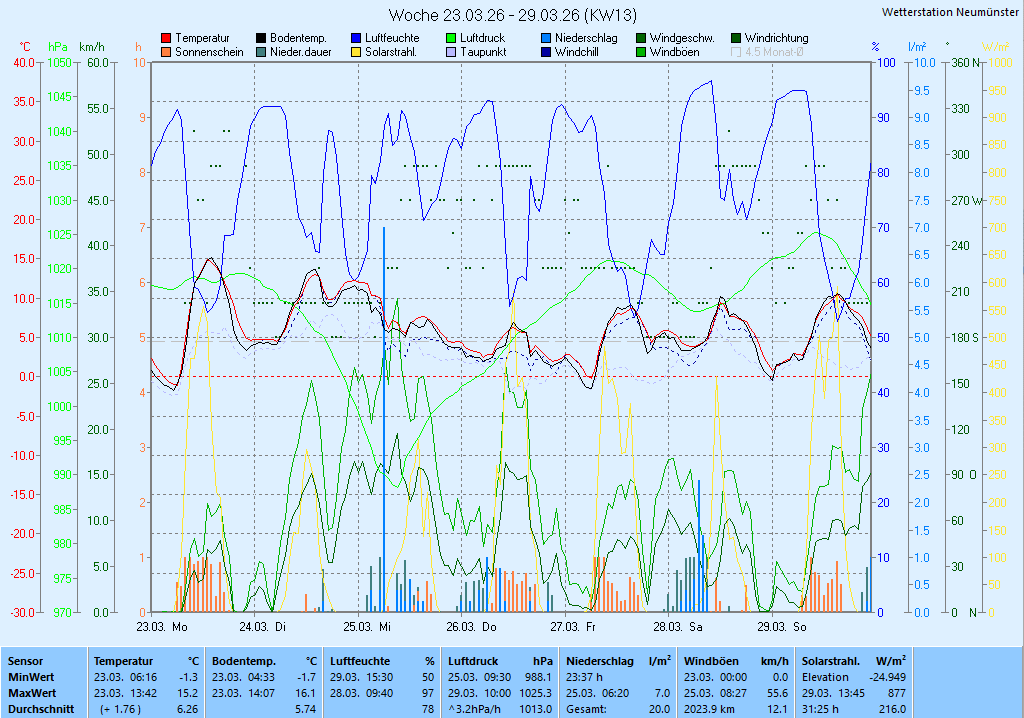Image resolution: width=1024 pixels, height=718 pixels.
Task: Click the orange Sonnenschein legend square
Action: click(x=166, y=52)
